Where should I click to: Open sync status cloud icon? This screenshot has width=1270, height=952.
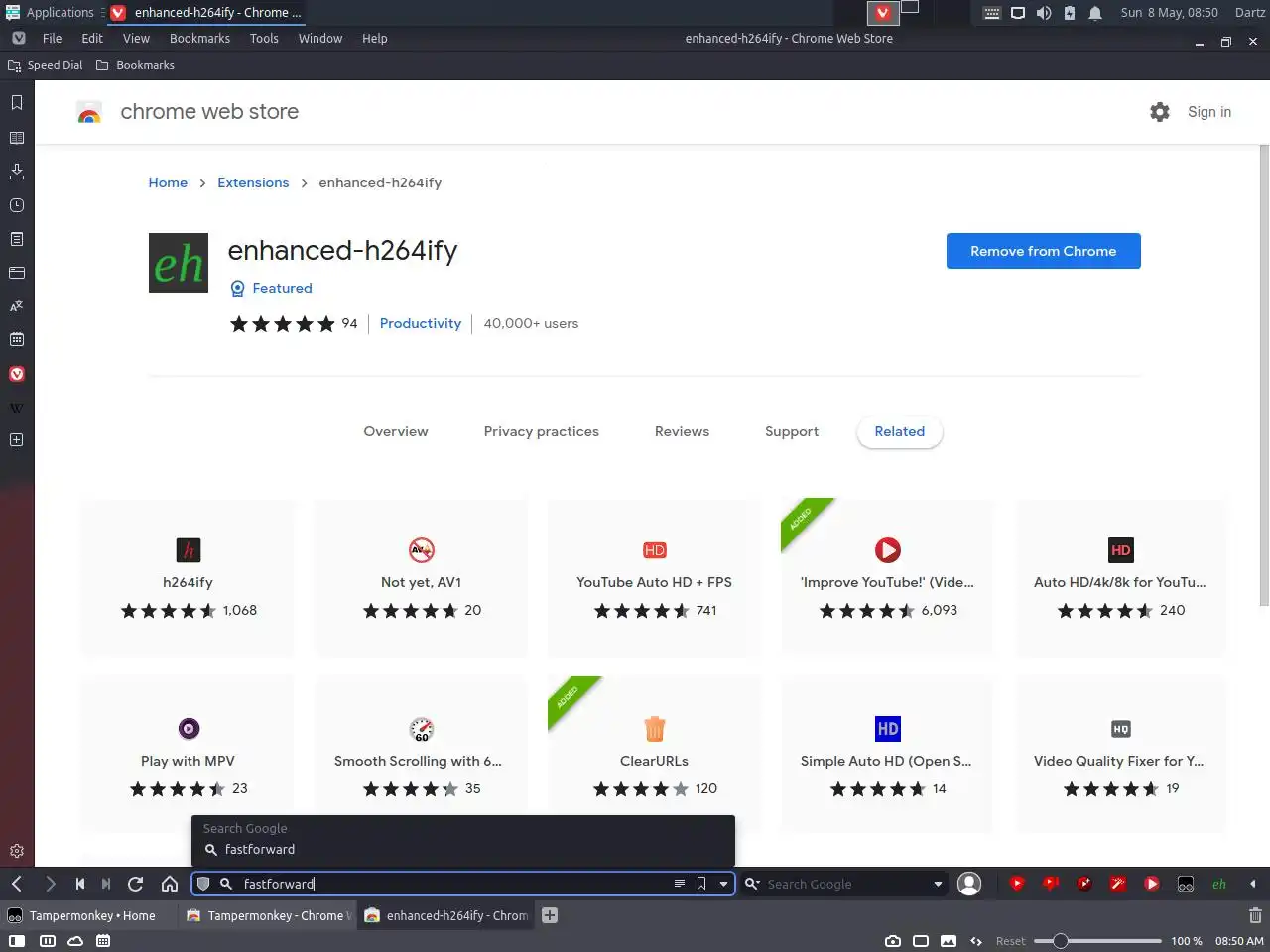[x=75, y=941]
